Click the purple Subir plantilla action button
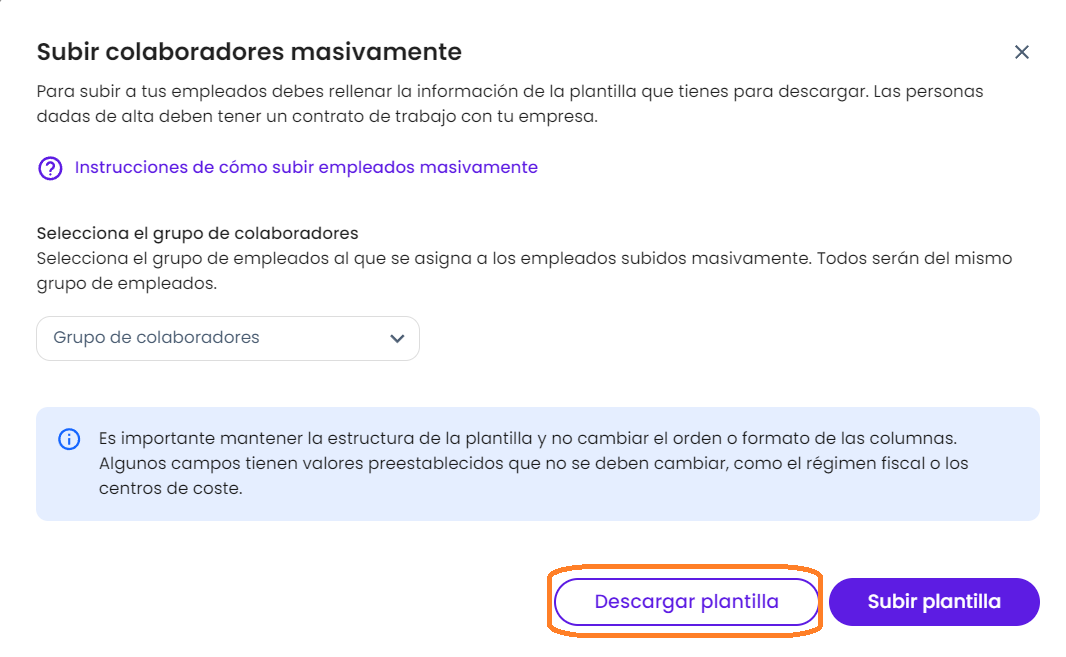Screen dimensions: 1066x657 [x=933, y=601]
